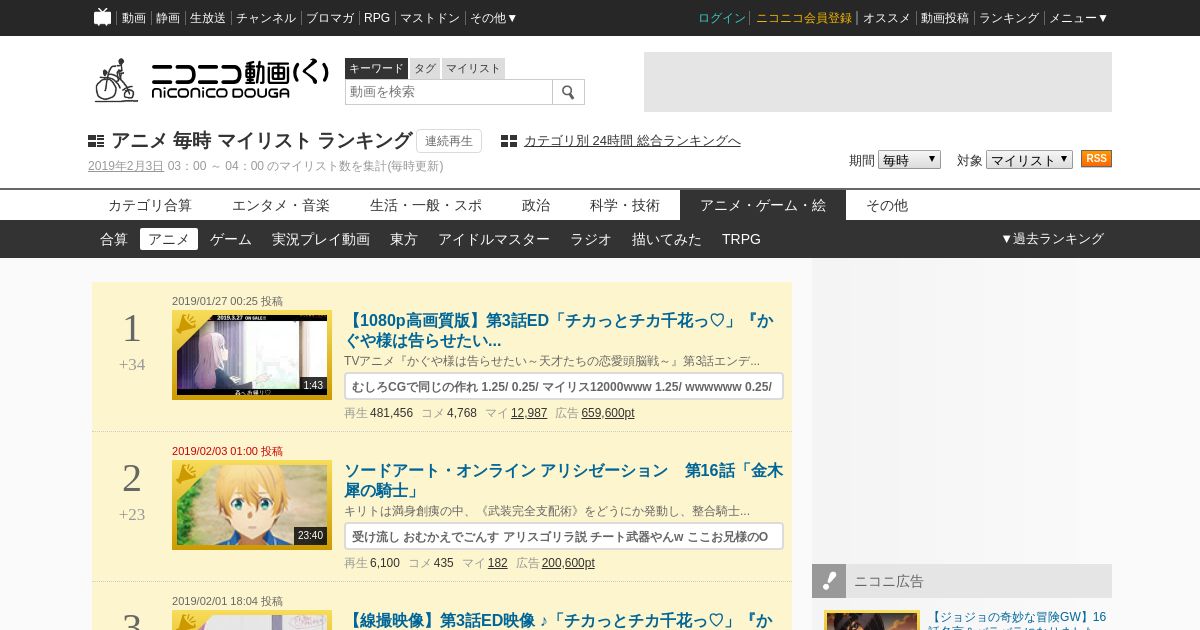This screenshot has height=630, width=1200.
Task: Click the list icon beside ranking title
Action: tap(96, 141)
